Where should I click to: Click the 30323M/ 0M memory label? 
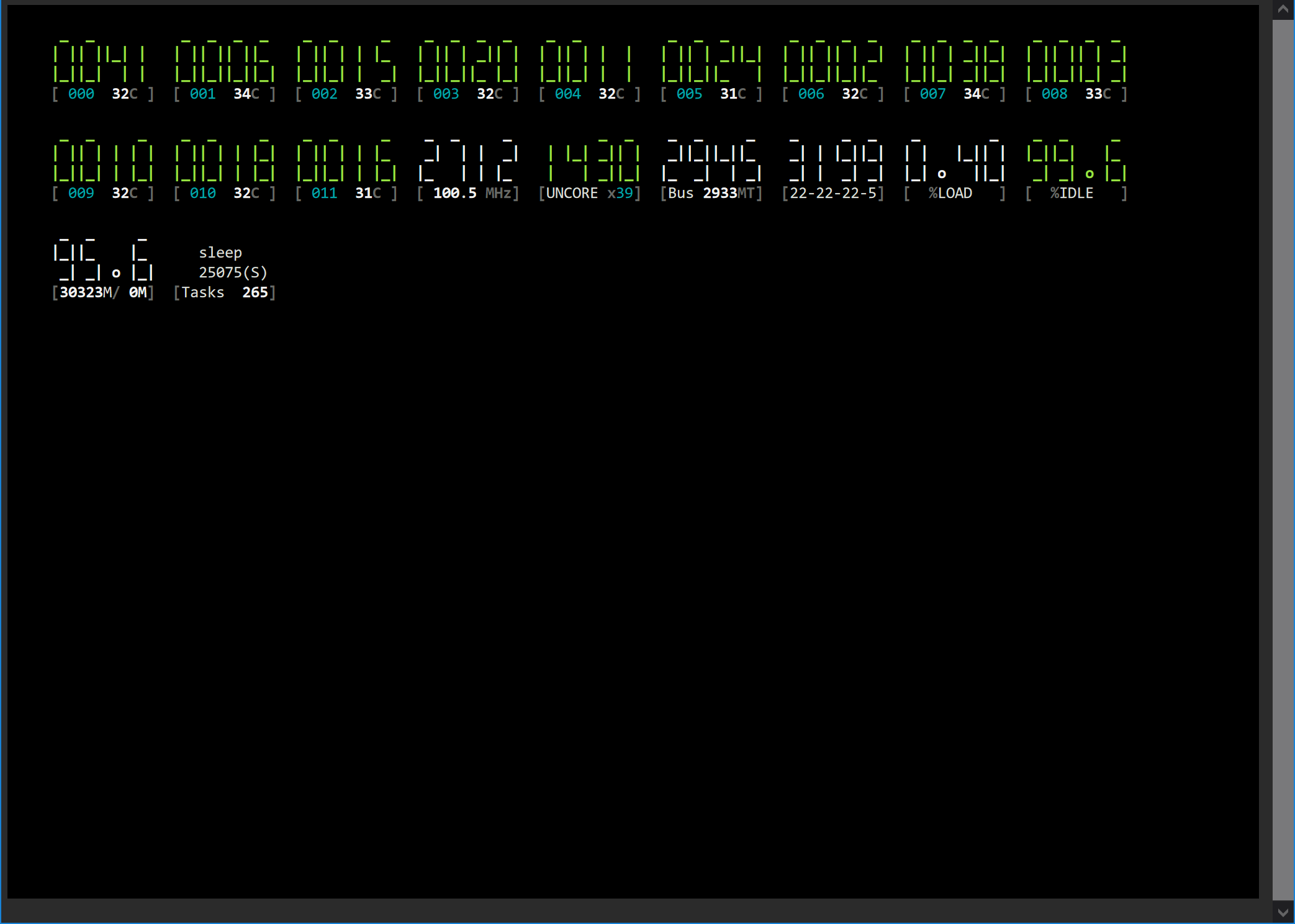(103, 292)
